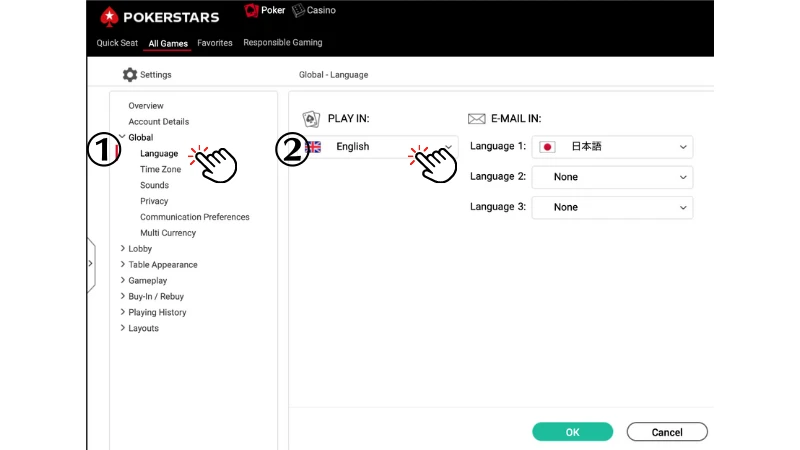Click the Settings gear icon
Image resolution: width=800 pixels, height=450 pixels.
(x=130, y=74)
